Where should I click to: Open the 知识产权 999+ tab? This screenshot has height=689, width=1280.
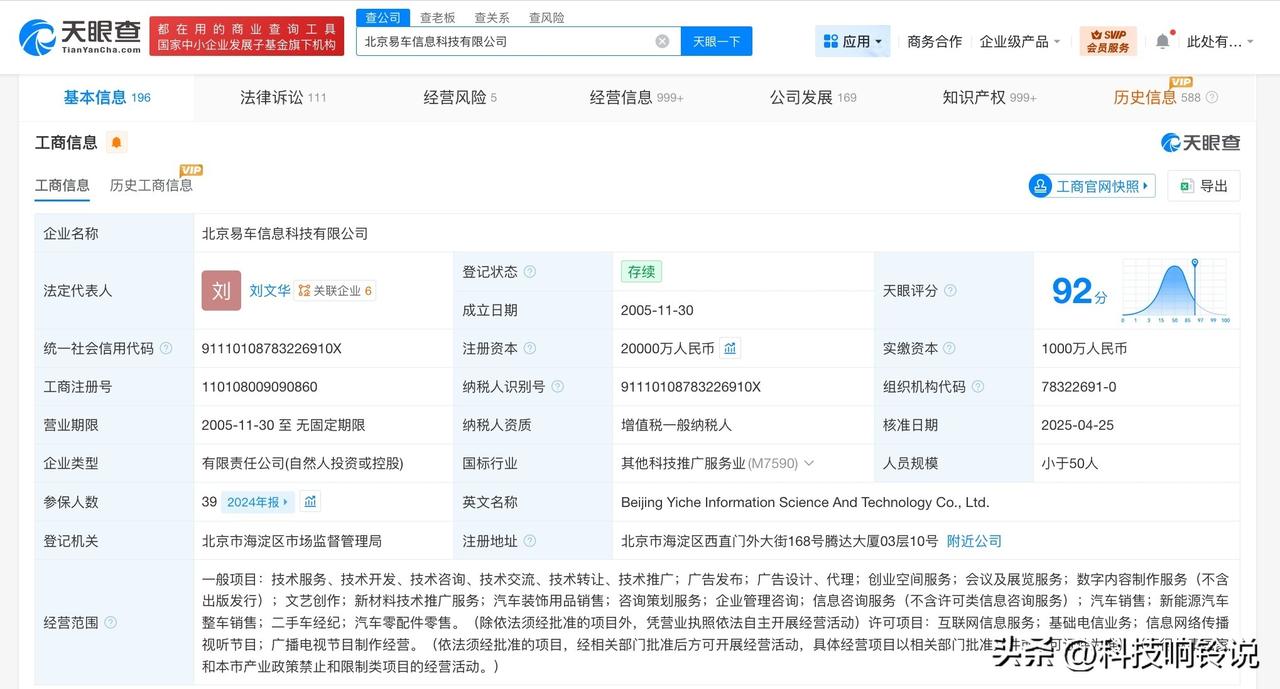[989, 98]
